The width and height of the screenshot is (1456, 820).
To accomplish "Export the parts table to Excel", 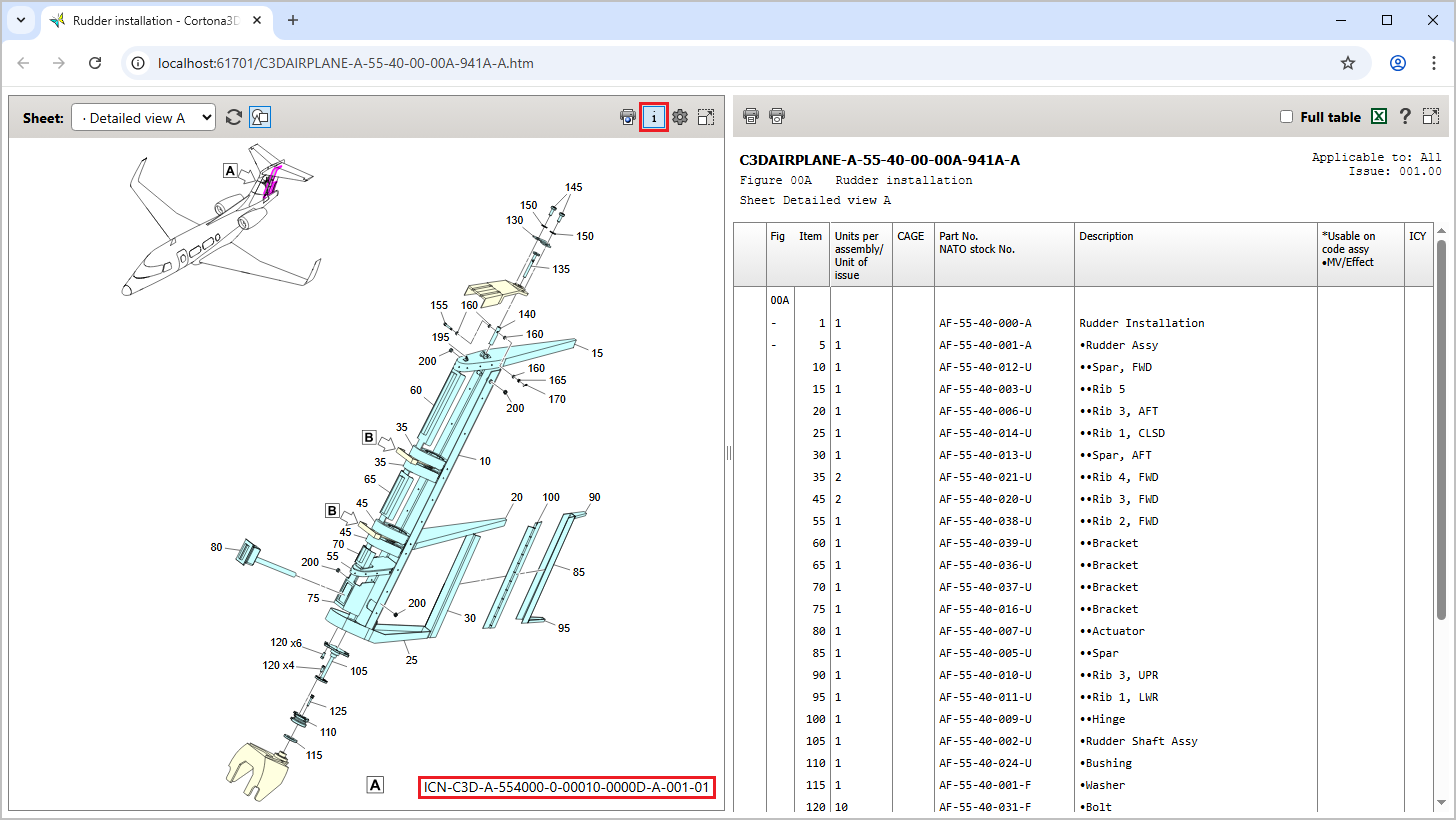I will (1379, 116).
